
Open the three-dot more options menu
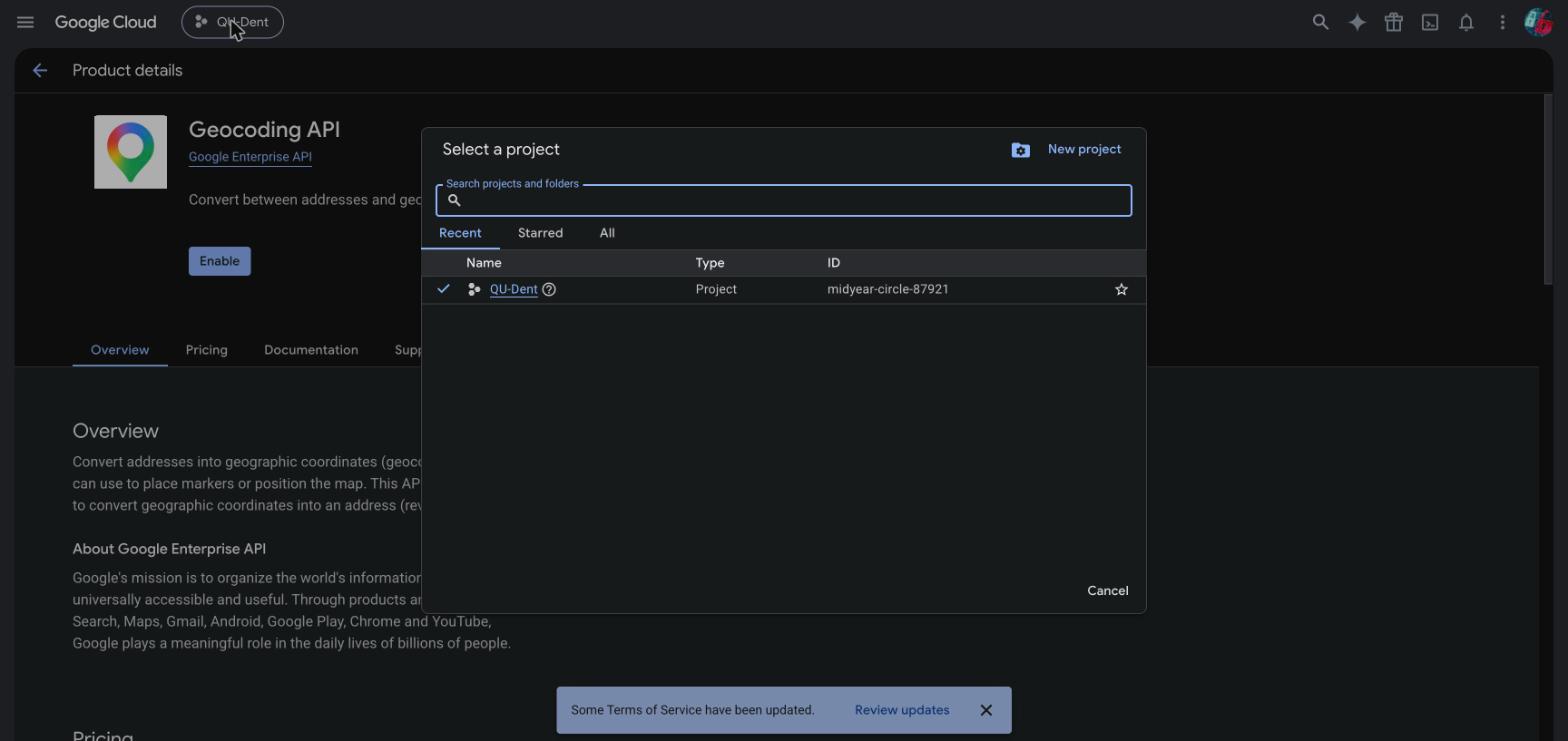[x=1502, y=22]
